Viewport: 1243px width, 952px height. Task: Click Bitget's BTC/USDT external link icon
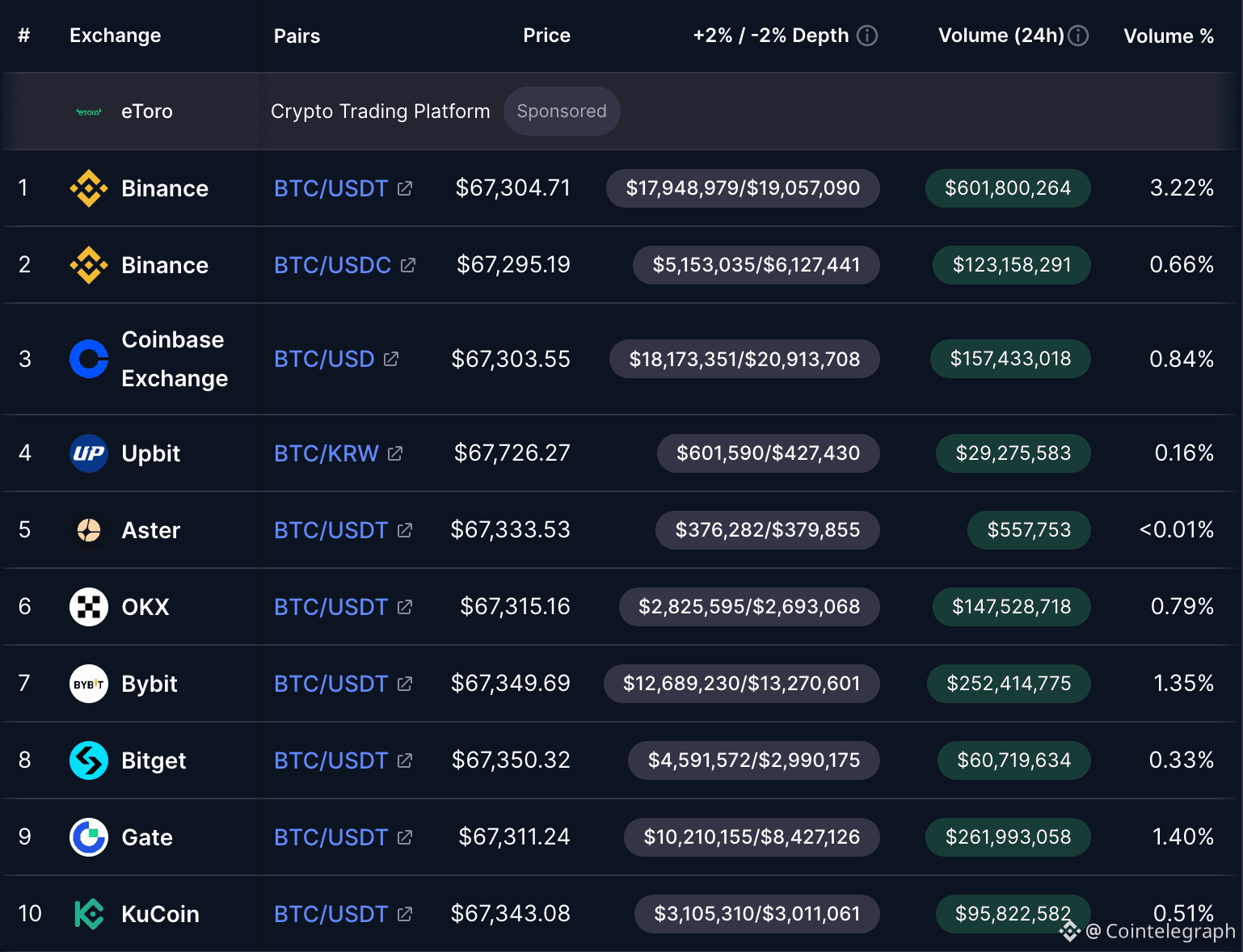coord(405,760)
